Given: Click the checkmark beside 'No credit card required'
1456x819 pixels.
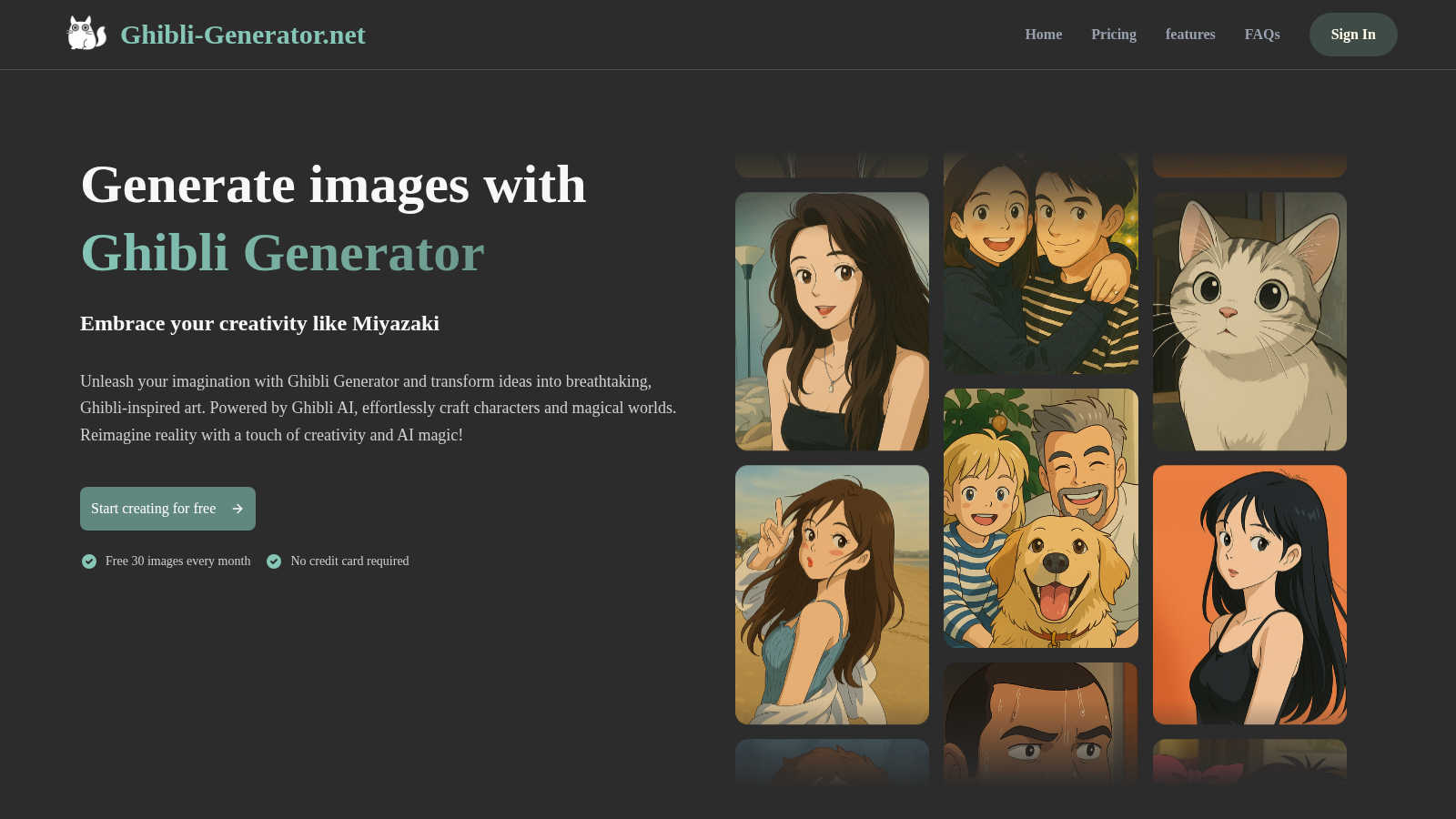Looking at the screenshot, I should click(274, 561).
